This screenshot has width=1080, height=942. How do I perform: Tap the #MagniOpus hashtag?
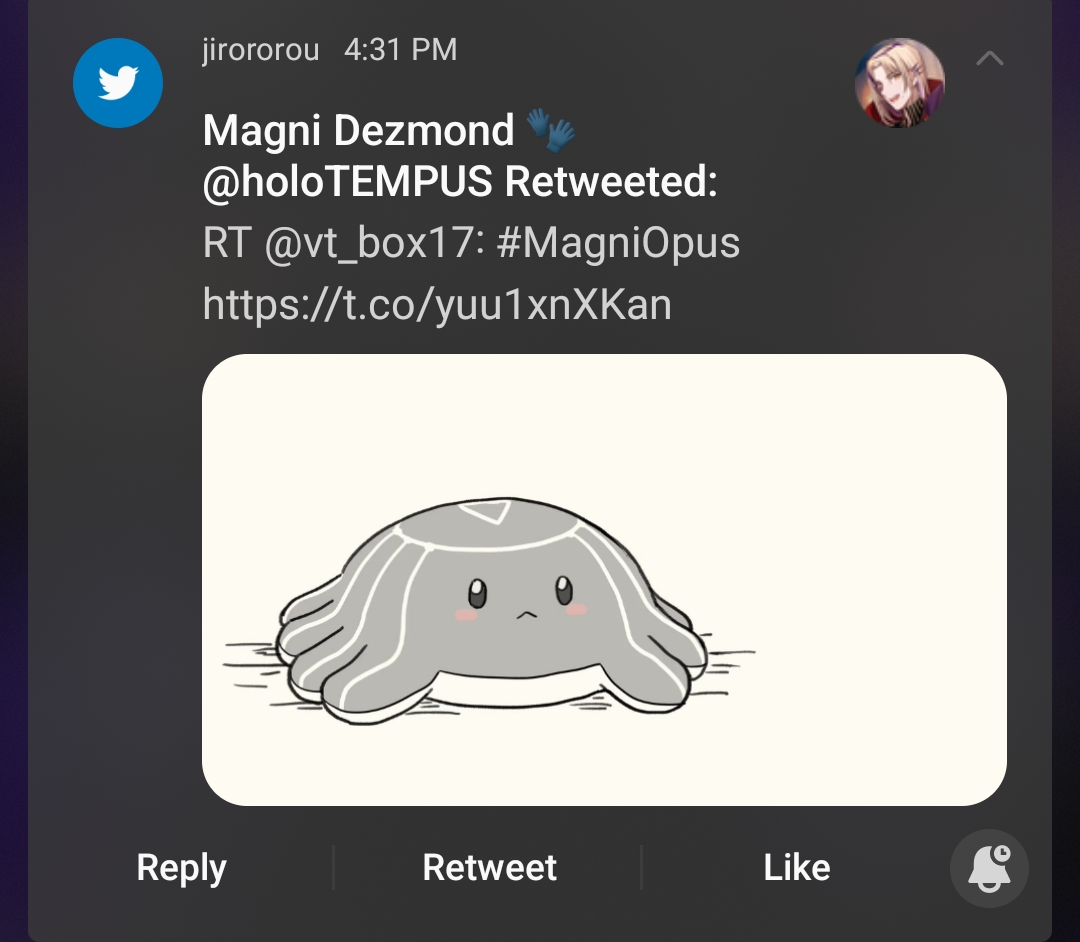click(x=617, y=243)
